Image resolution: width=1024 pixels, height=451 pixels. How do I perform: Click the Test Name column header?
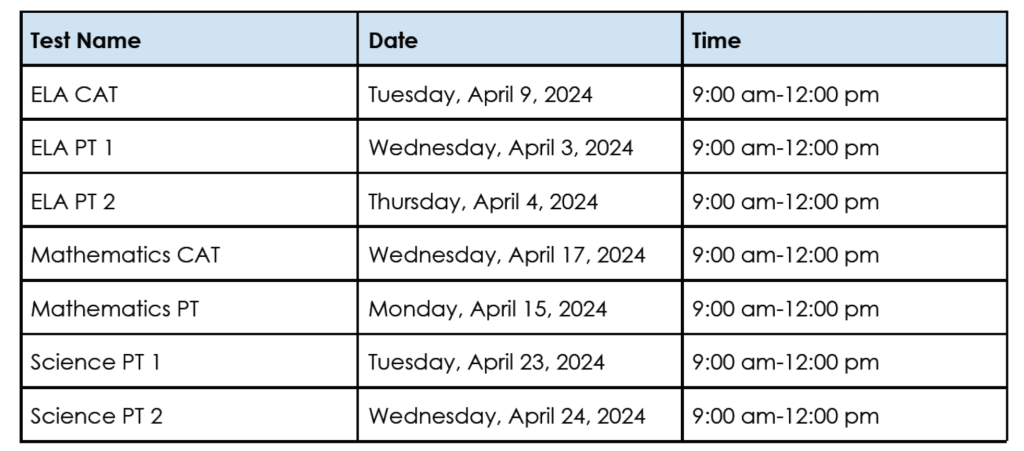point(86,41)
